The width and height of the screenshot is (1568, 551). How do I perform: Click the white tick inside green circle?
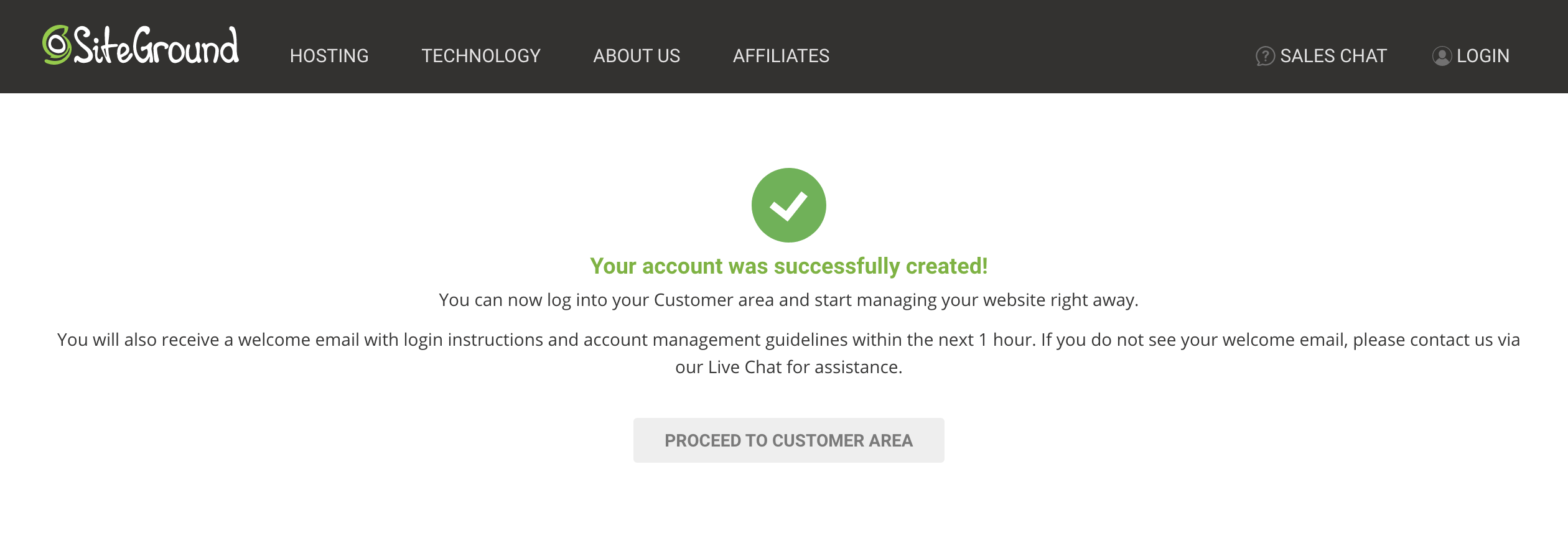click(788, 206)
